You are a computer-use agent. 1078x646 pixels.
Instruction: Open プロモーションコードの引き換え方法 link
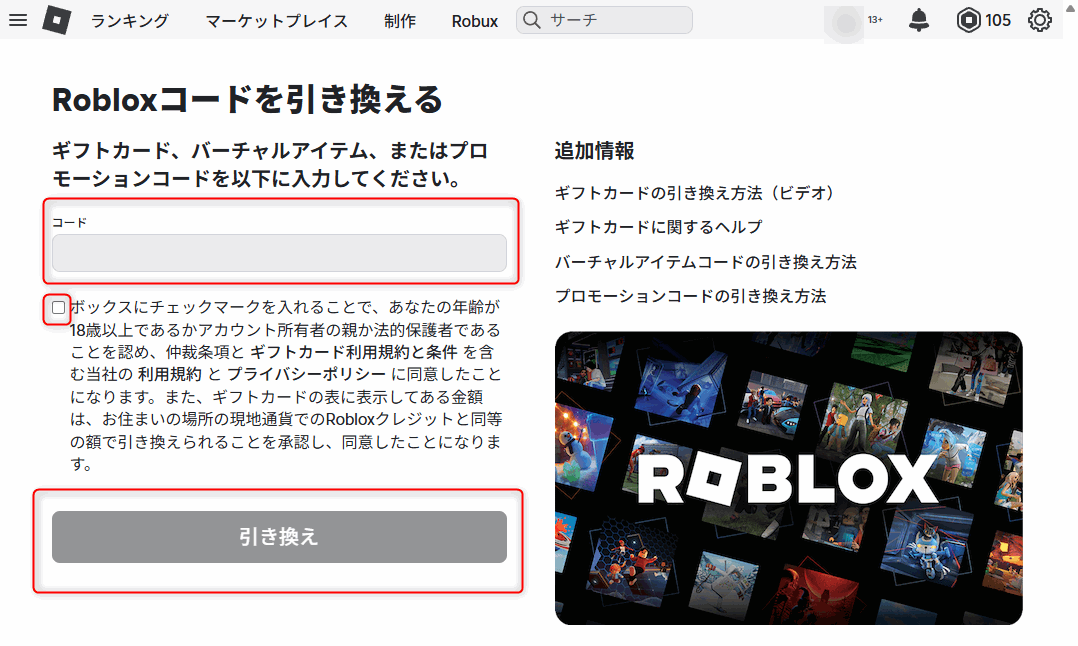[690, 296]
